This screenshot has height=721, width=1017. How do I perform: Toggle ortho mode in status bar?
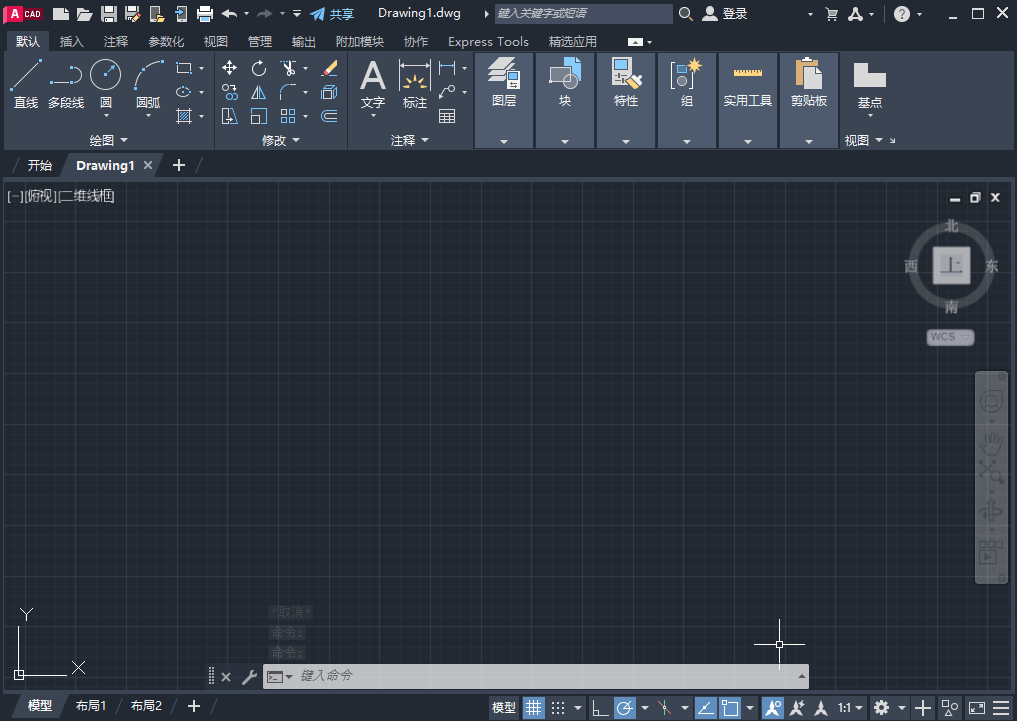(x=600, y=707)
